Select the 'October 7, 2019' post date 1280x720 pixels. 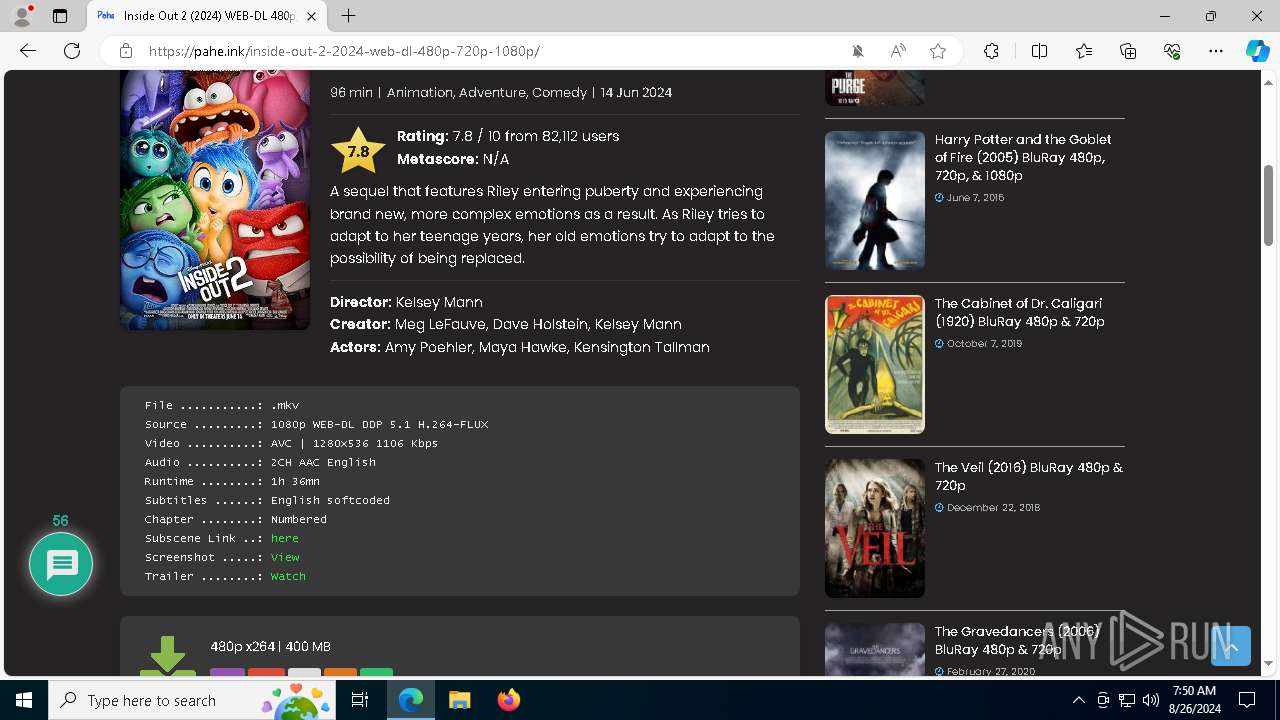pos(984,344)
